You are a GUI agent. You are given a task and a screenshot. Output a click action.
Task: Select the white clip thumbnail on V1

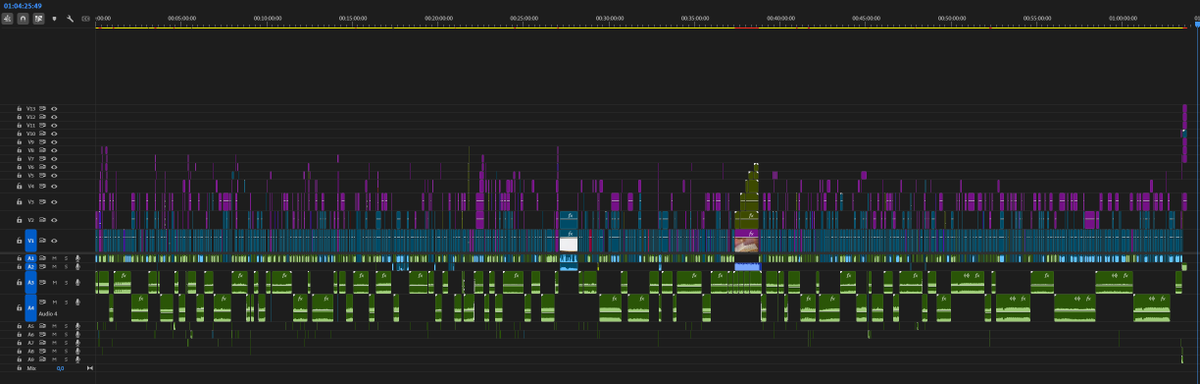[568, 243]
